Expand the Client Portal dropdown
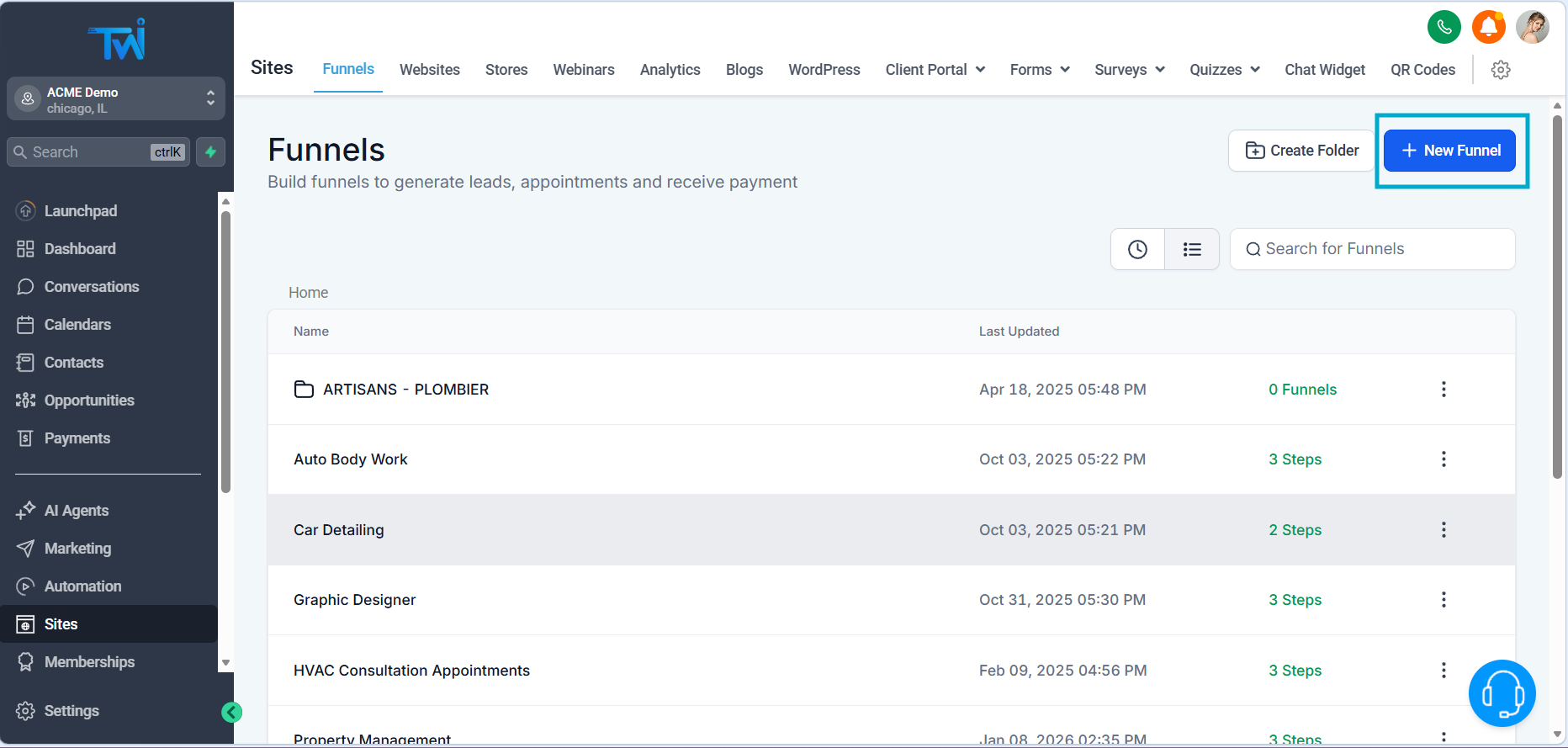The height and width of the screenshot is (748, 1568). point(935,70)
